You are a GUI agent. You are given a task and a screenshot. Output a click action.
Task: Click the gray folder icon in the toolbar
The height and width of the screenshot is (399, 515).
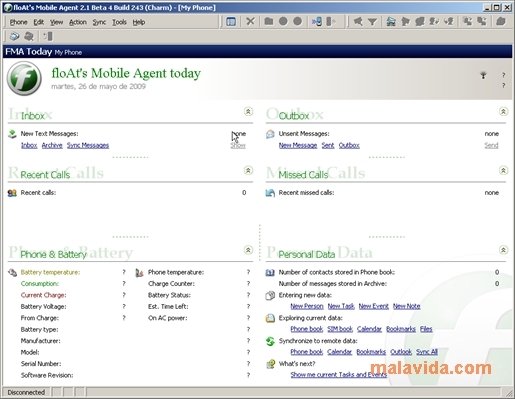tap(269, 22)
